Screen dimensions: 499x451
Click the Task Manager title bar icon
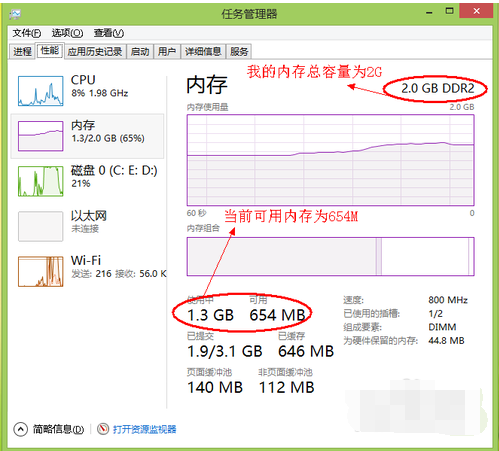click(x=15, y=14)
